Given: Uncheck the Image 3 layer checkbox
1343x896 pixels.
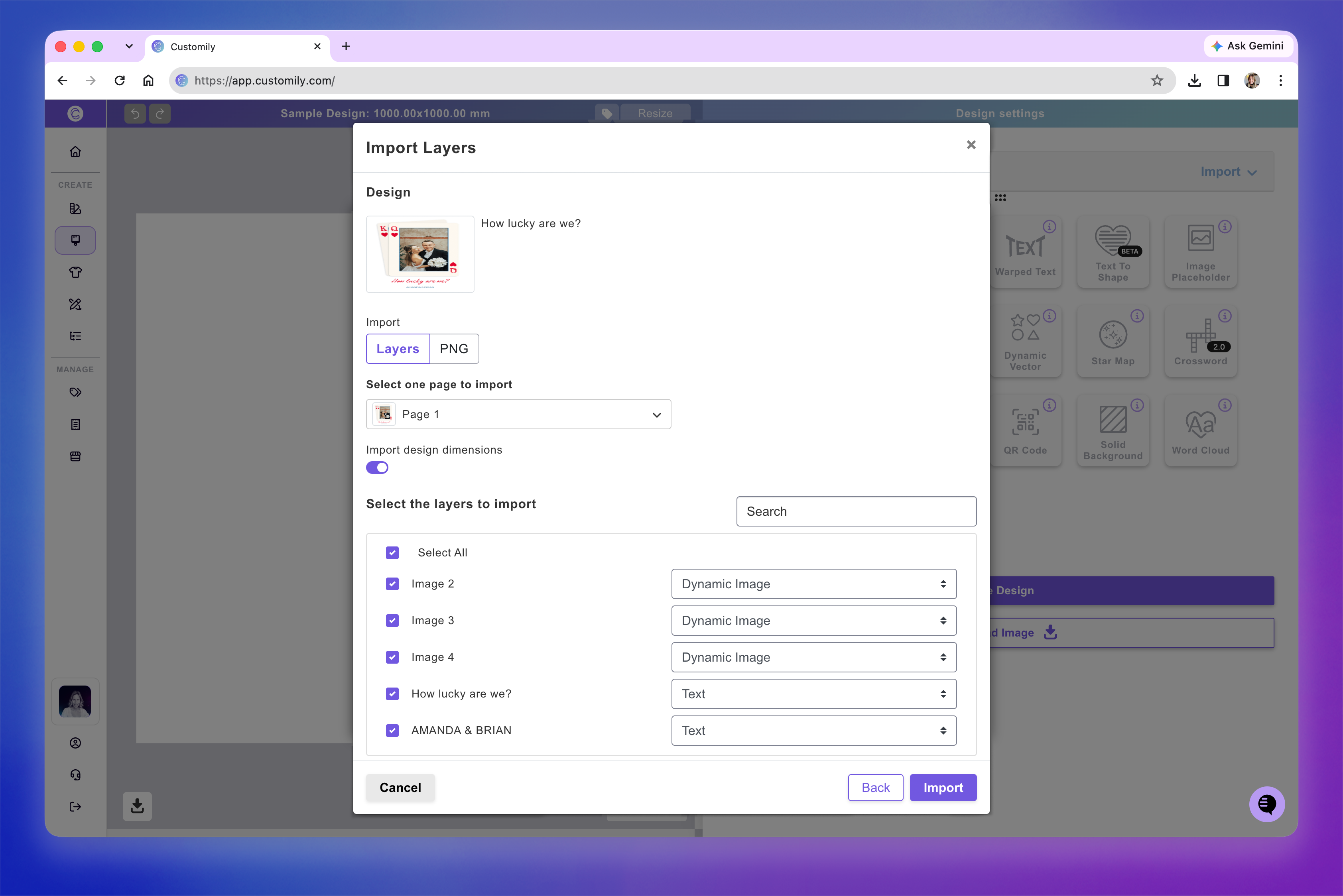Looking at the screenshot, I should tap(392, 621).
